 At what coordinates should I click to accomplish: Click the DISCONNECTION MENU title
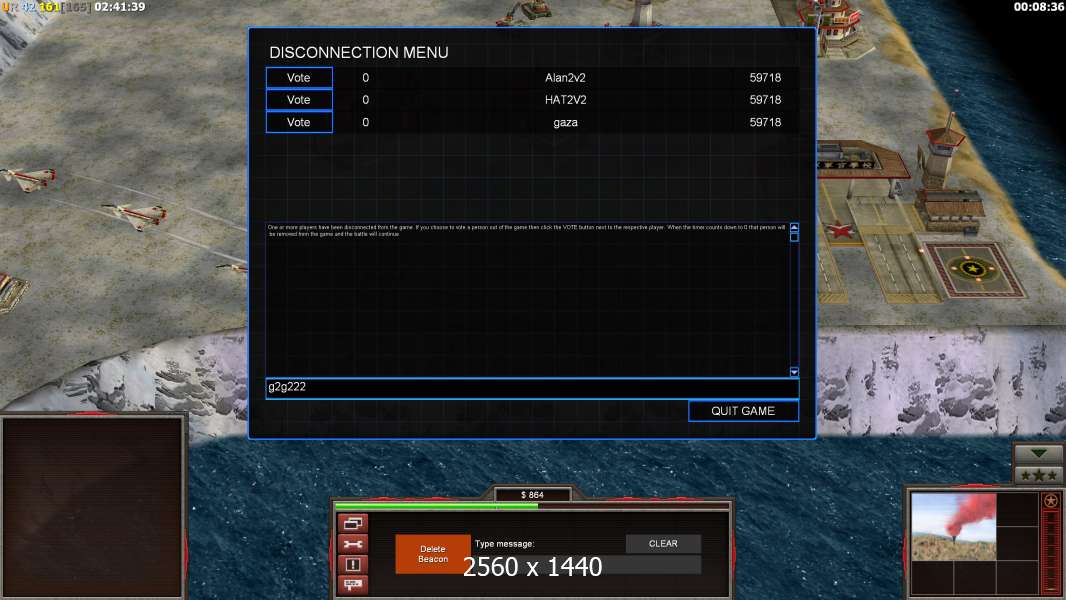(x=359, y=52)
